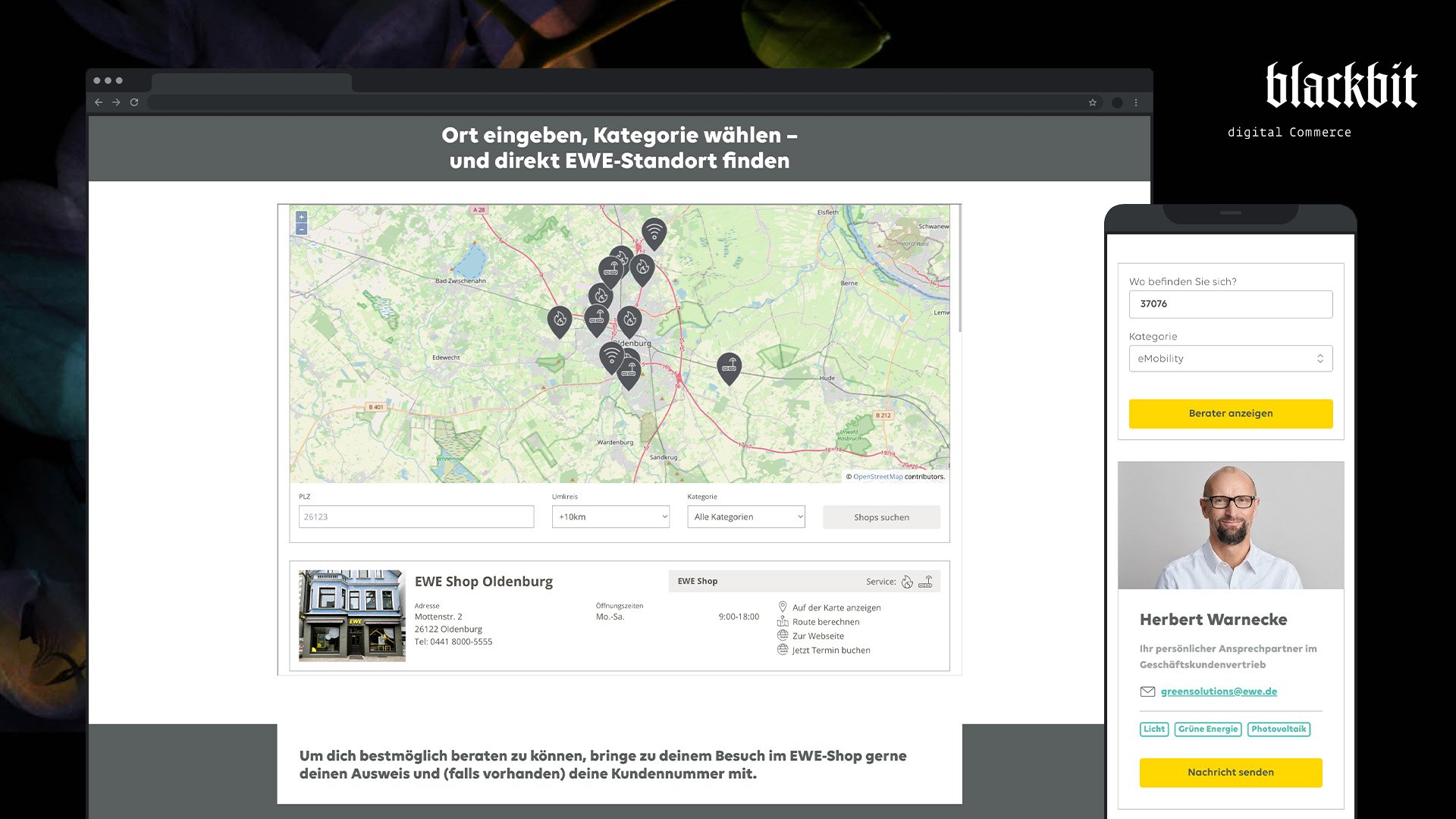Click the zoom-out minus control on the map
Screen dimensions: 1456x819
coord(301,228)
